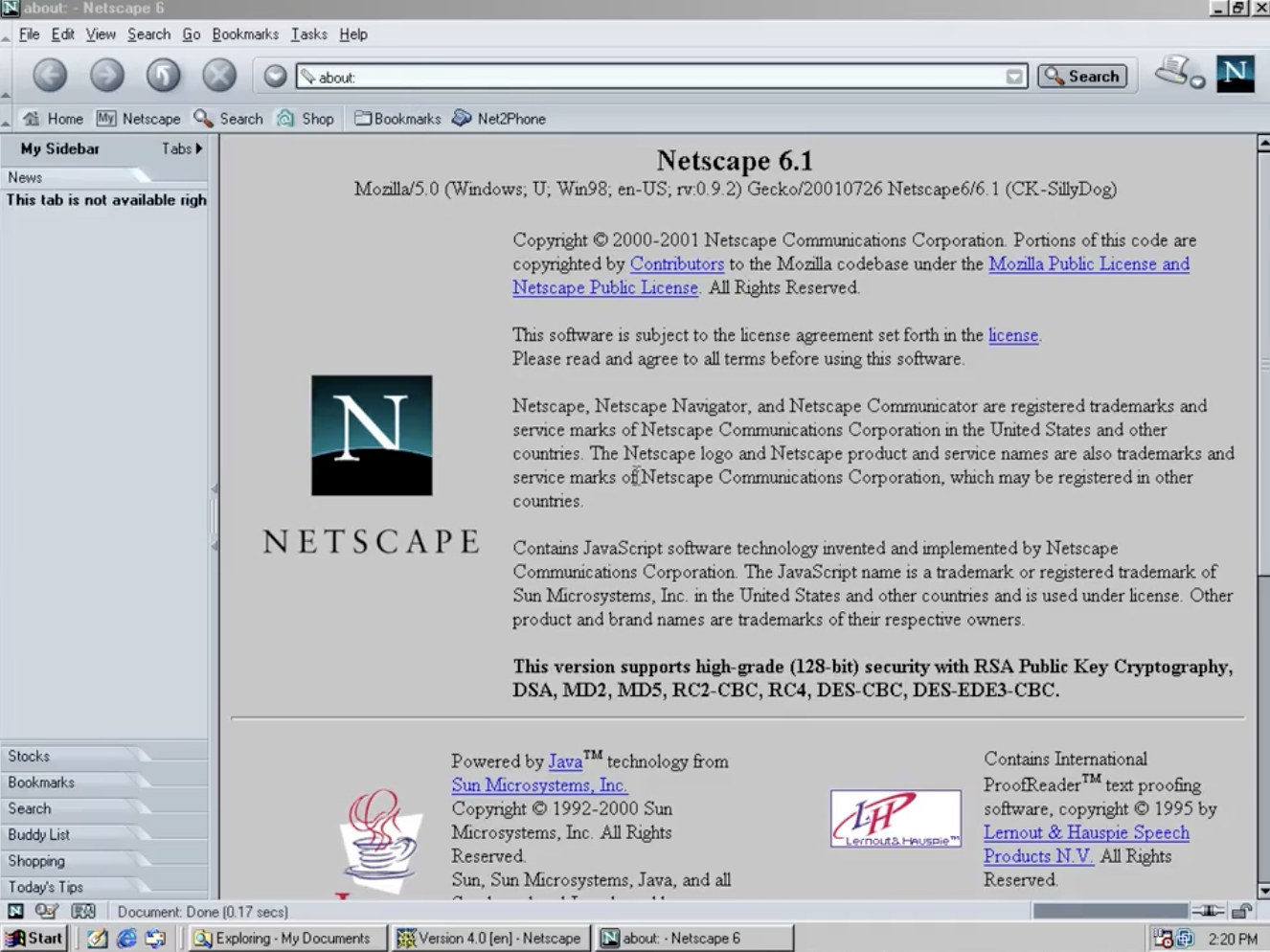Image resolution: width=1270 pixels, height=952 pixels.
Task: Open the Mozilla Public License link
Action: click(x=1089, y=263)
